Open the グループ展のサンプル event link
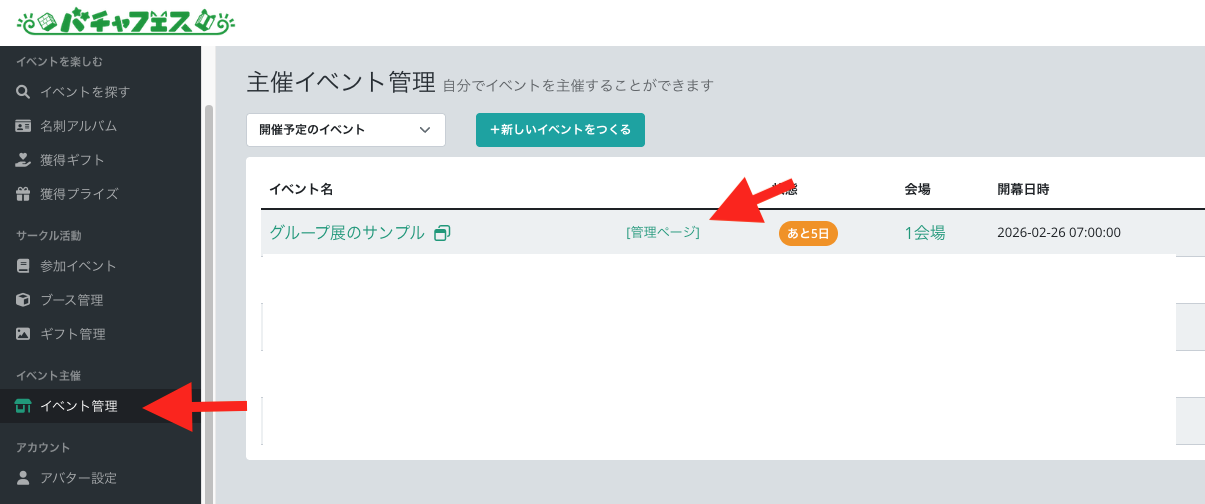The width and height of the screenshot is (1205, 504). (x=347, y=232)
